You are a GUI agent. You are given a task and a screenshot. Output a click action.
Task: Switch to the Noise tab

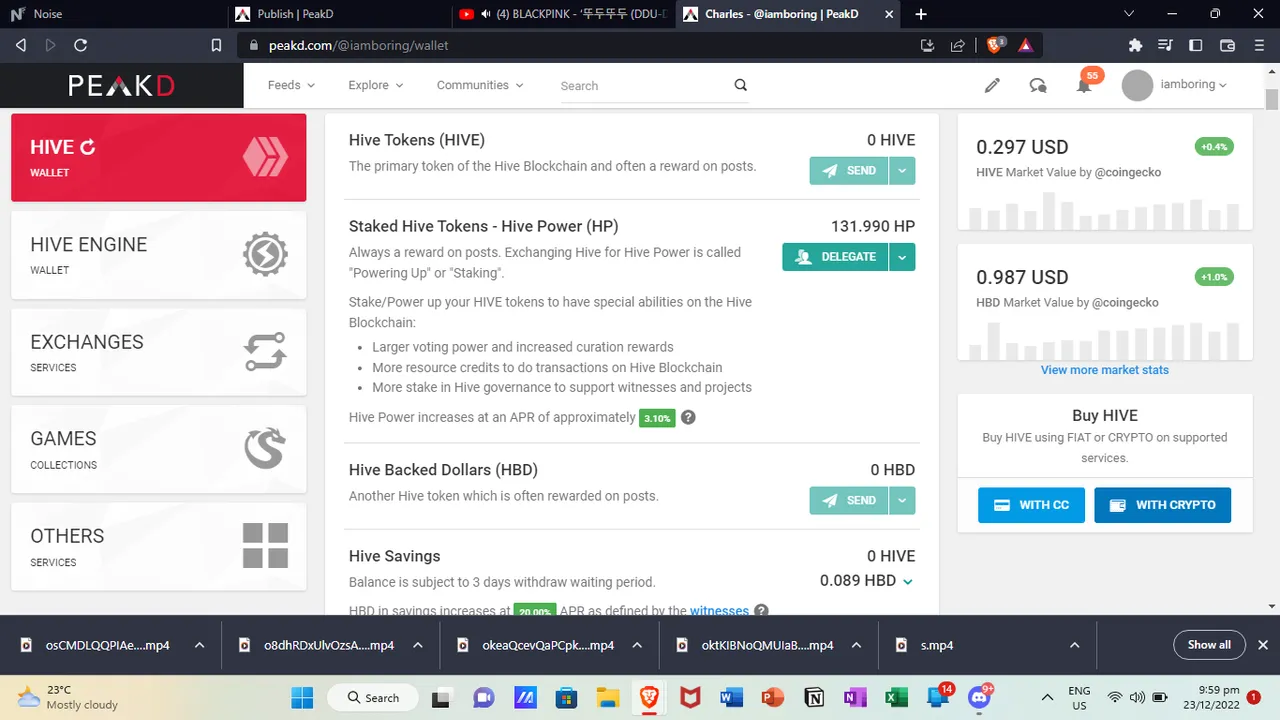pos(111,14)
